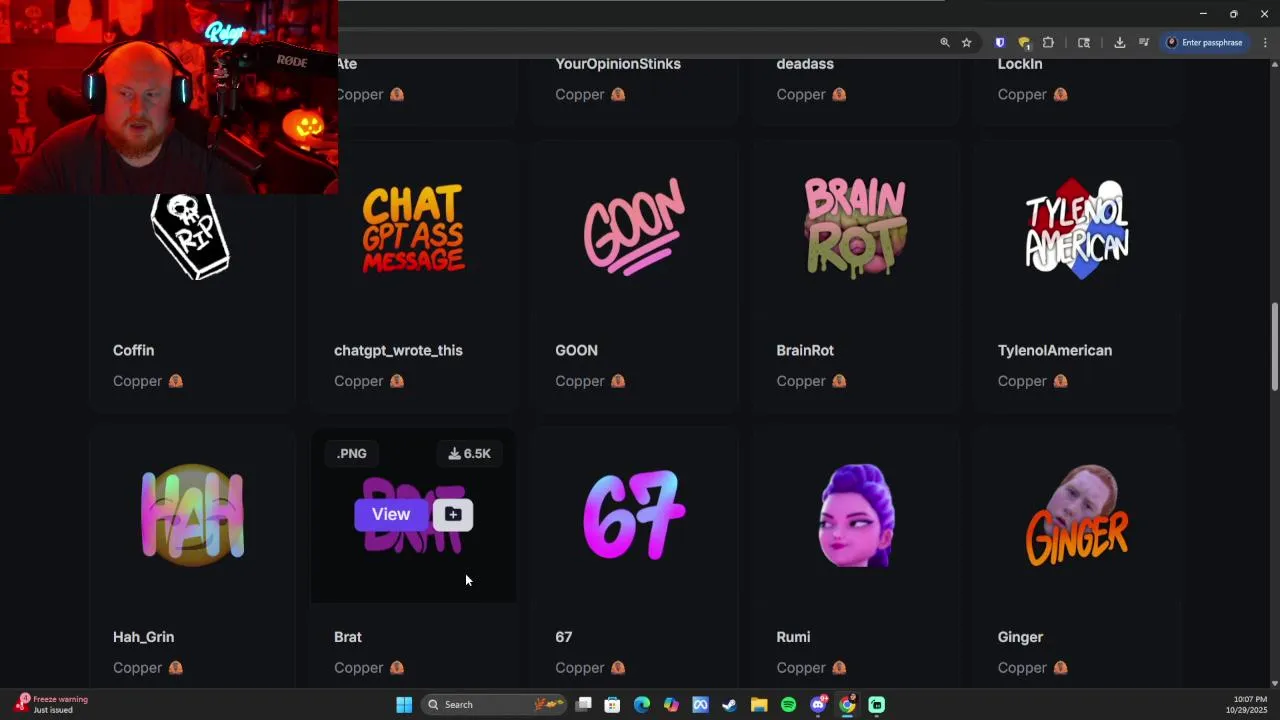The height and width of the screenshot is (720, 1280).
Task: Click the page vertical scrollbar thumb
Action: tap(1274, 347)
